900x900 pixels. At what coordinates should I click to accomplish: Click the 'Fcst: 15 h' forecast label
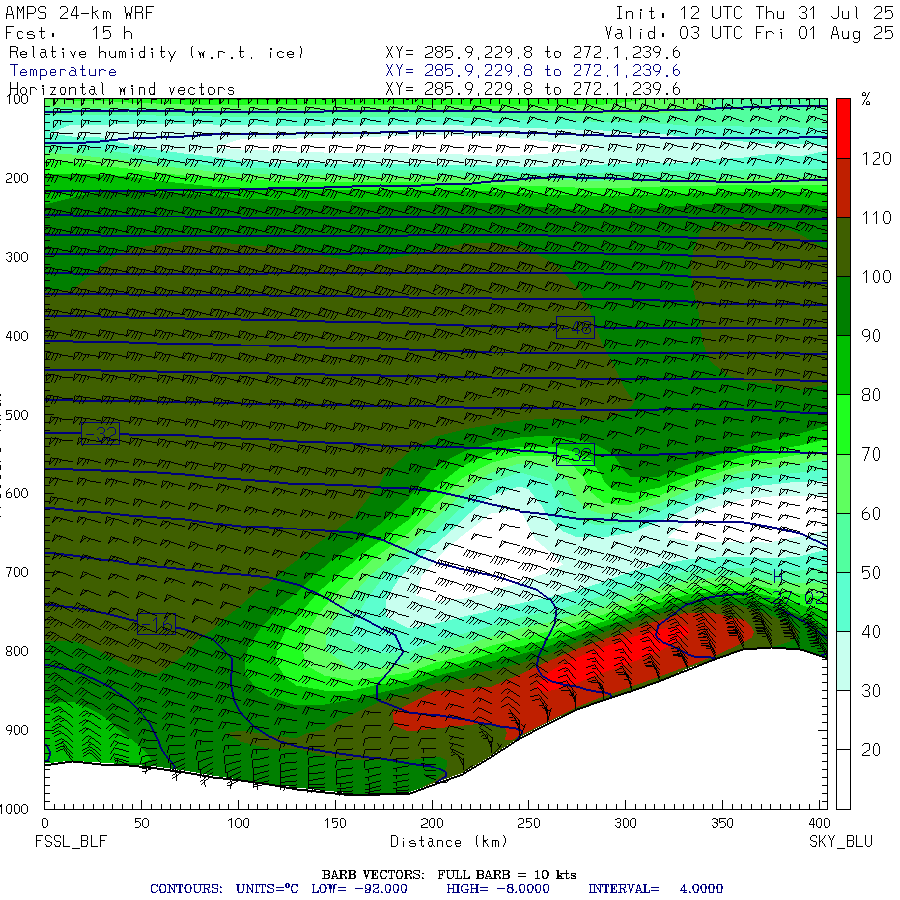69,33
